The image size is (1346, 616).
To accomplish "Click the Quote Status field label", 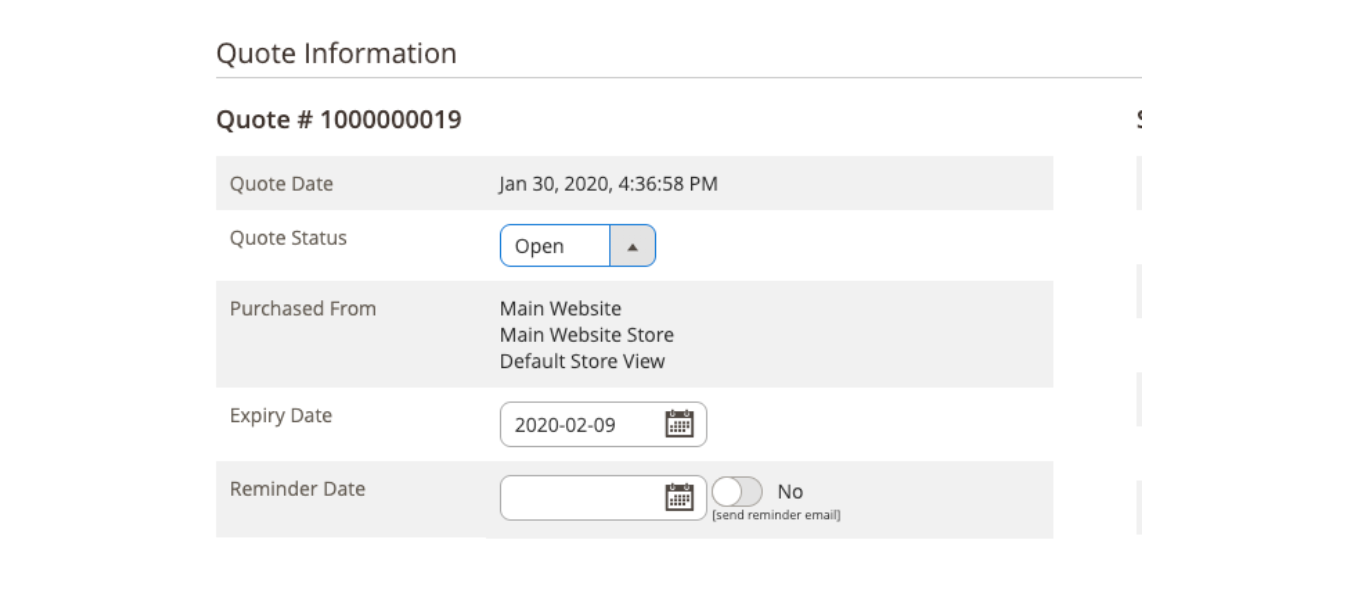I will point(288,238).
